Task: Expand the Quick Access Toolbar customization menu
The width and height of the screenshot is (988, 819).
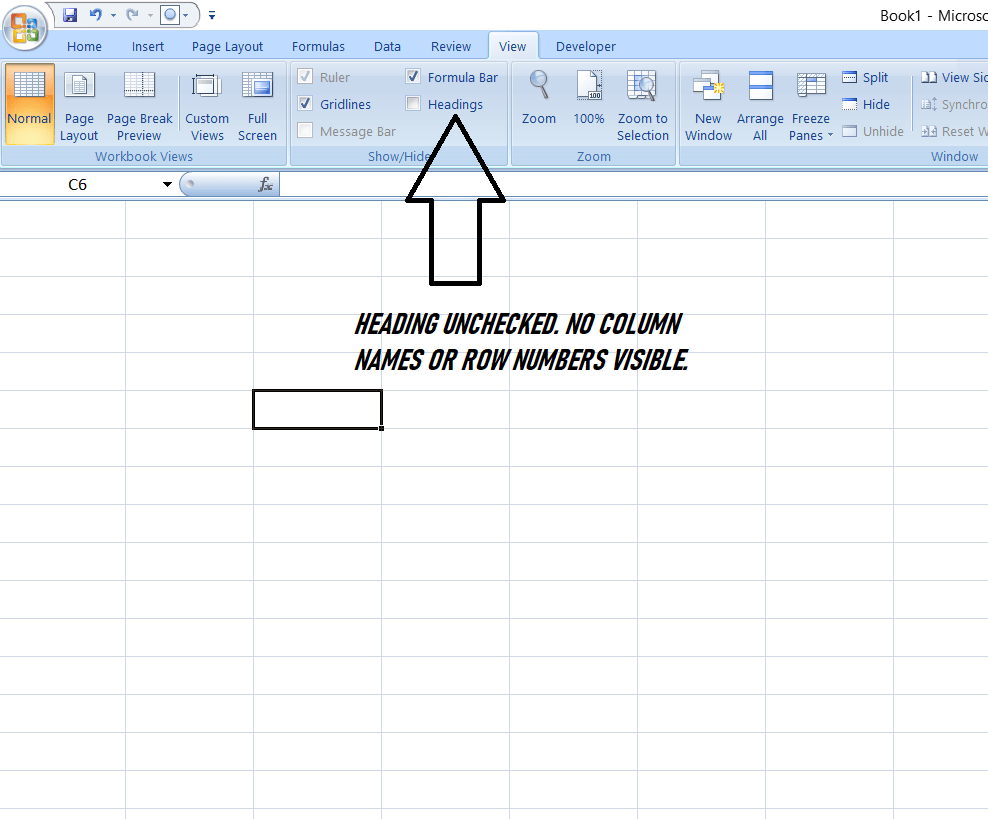Action: pyautogui.click(x=211, y=15)
